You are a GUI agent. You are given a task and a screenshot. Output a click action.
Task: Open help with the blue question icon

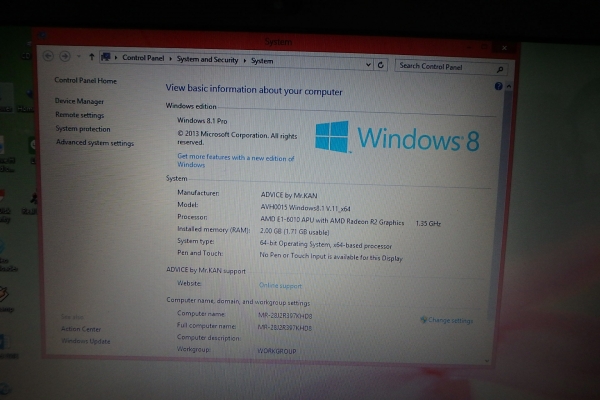click(x=498, y=86)
